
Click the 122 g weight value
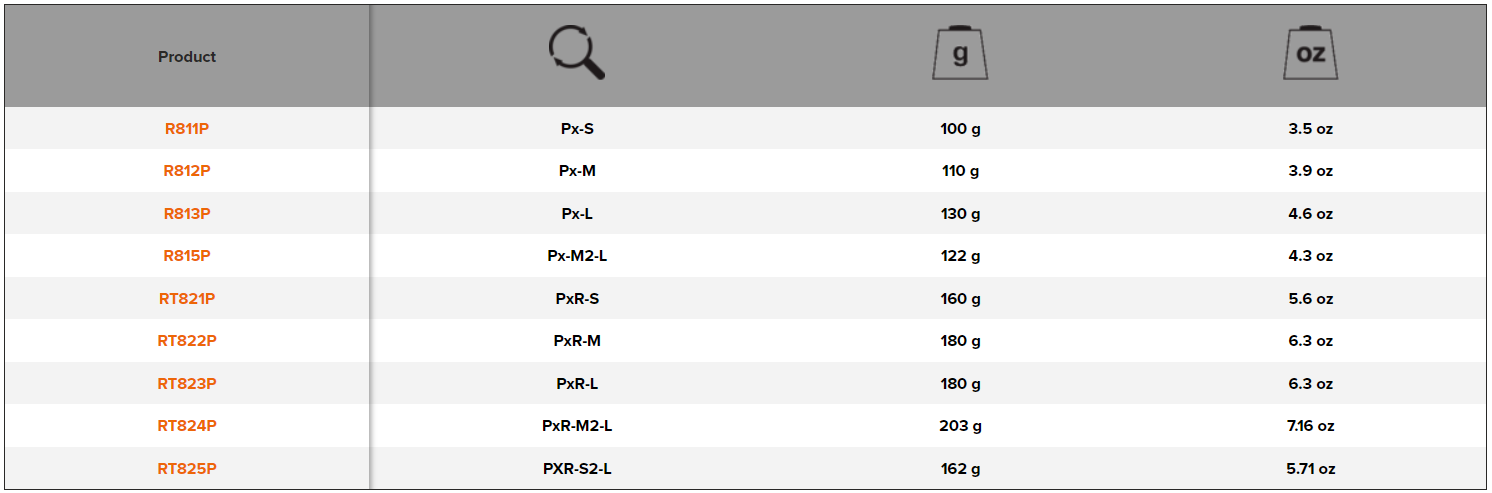click(x=960, y=256)
